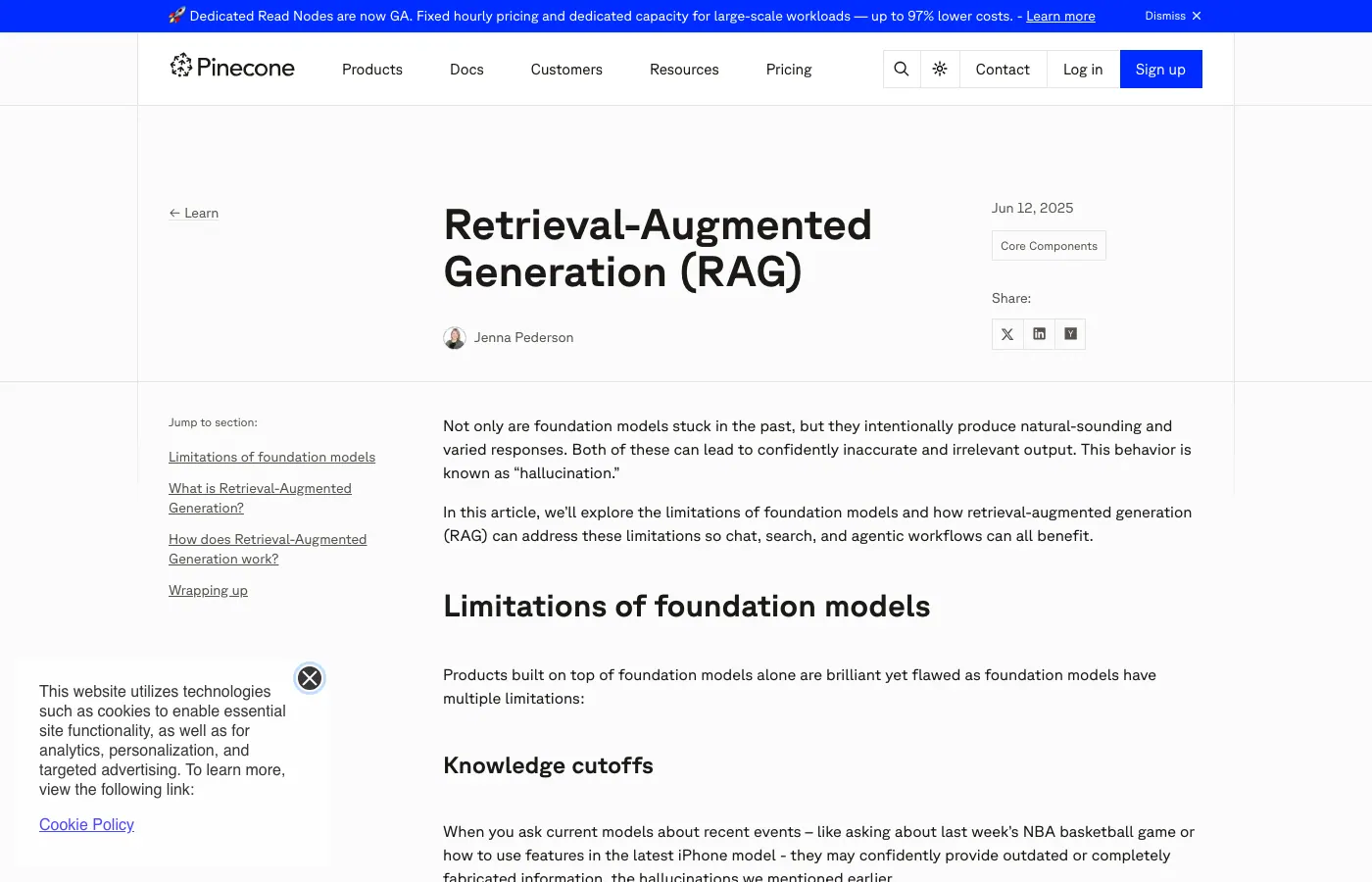Dismiss the announcement banner
This screenshot has height=882, width=1372.
pos(1173,16)
